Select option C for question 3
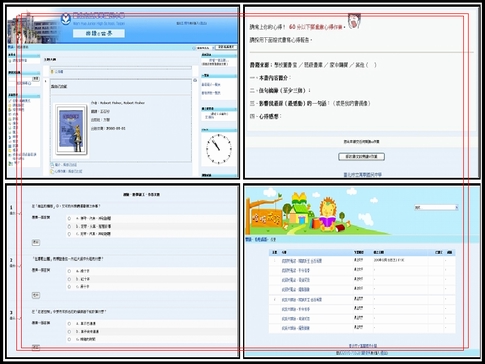The height and width of the screenshot is (364, 485). click(69, 339)
